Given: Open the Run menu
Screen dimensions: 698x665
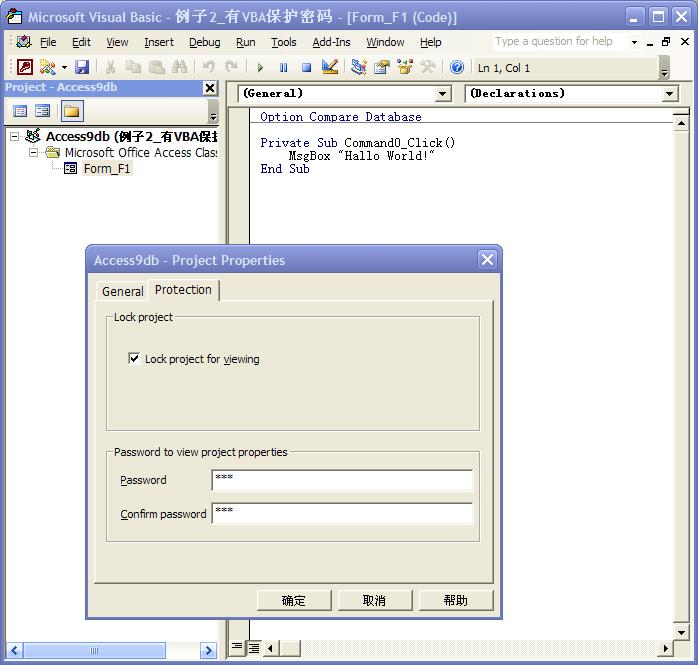Looking at the screenshot, I should 246,42.
